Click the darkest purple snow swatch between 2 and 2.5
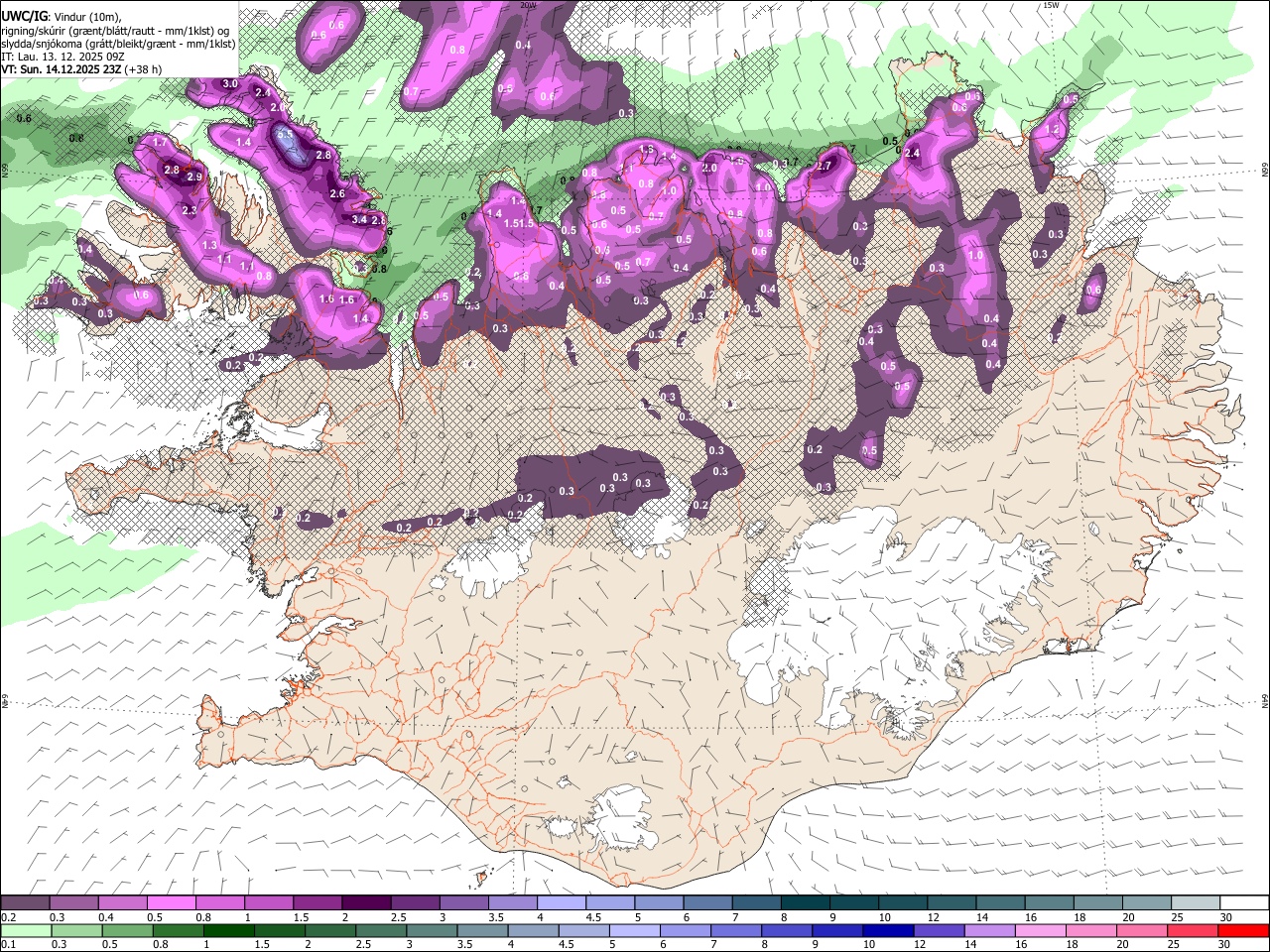Viewport: 1270px width, 952px height. coord(365,903)
